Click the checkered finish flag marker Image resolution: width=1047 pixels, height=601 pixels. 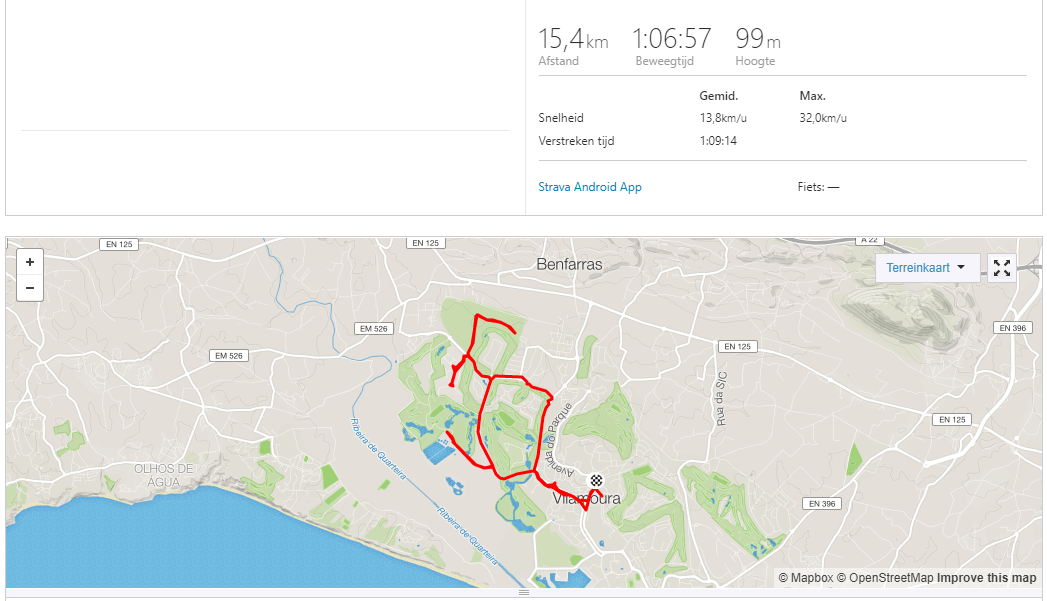pos(596,480)
